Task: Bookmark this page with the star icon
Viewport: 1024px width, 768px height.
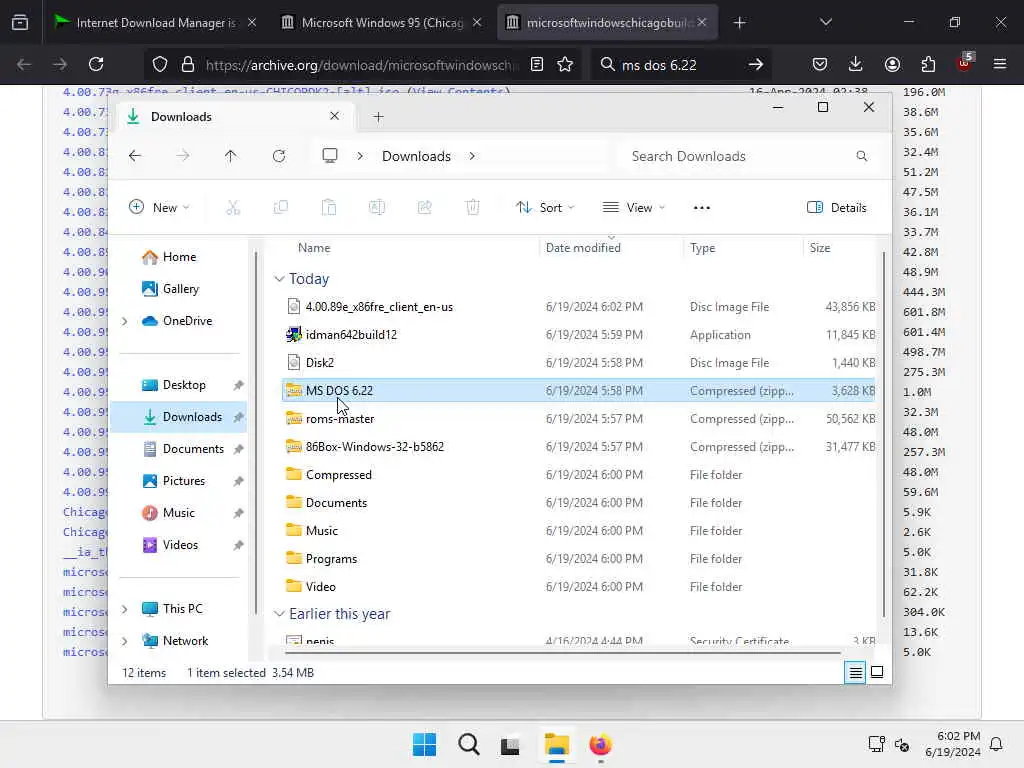Action: [565, 64]
